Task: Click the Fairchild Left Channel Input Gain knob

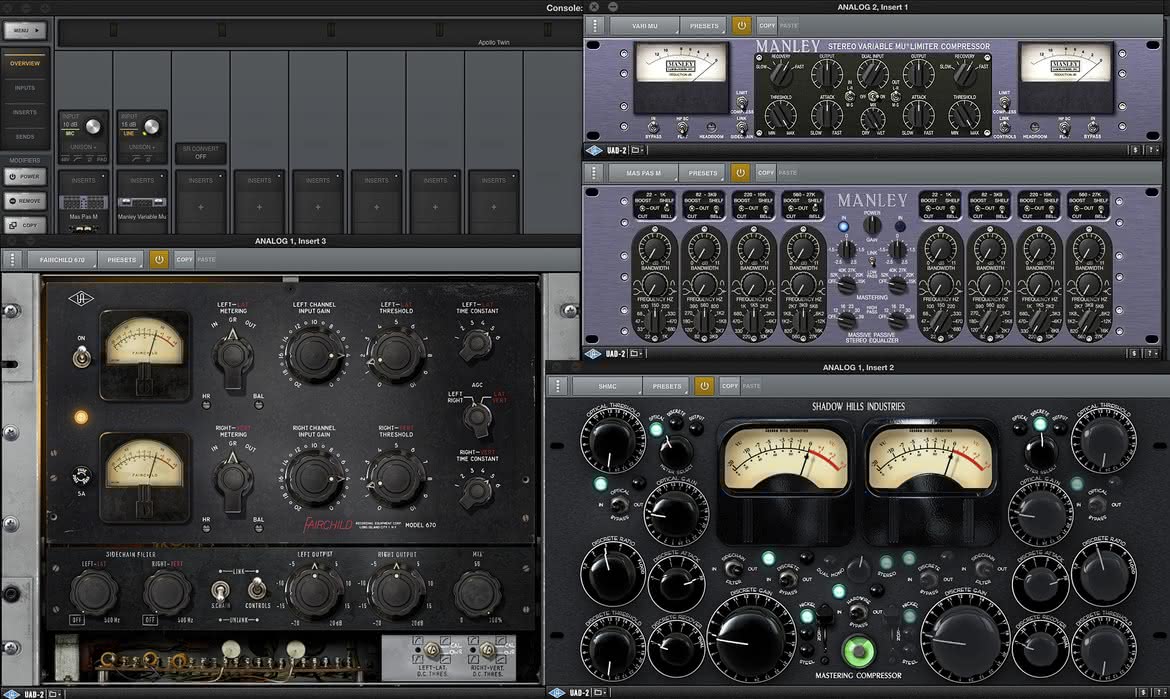Action: pos(316,354)
